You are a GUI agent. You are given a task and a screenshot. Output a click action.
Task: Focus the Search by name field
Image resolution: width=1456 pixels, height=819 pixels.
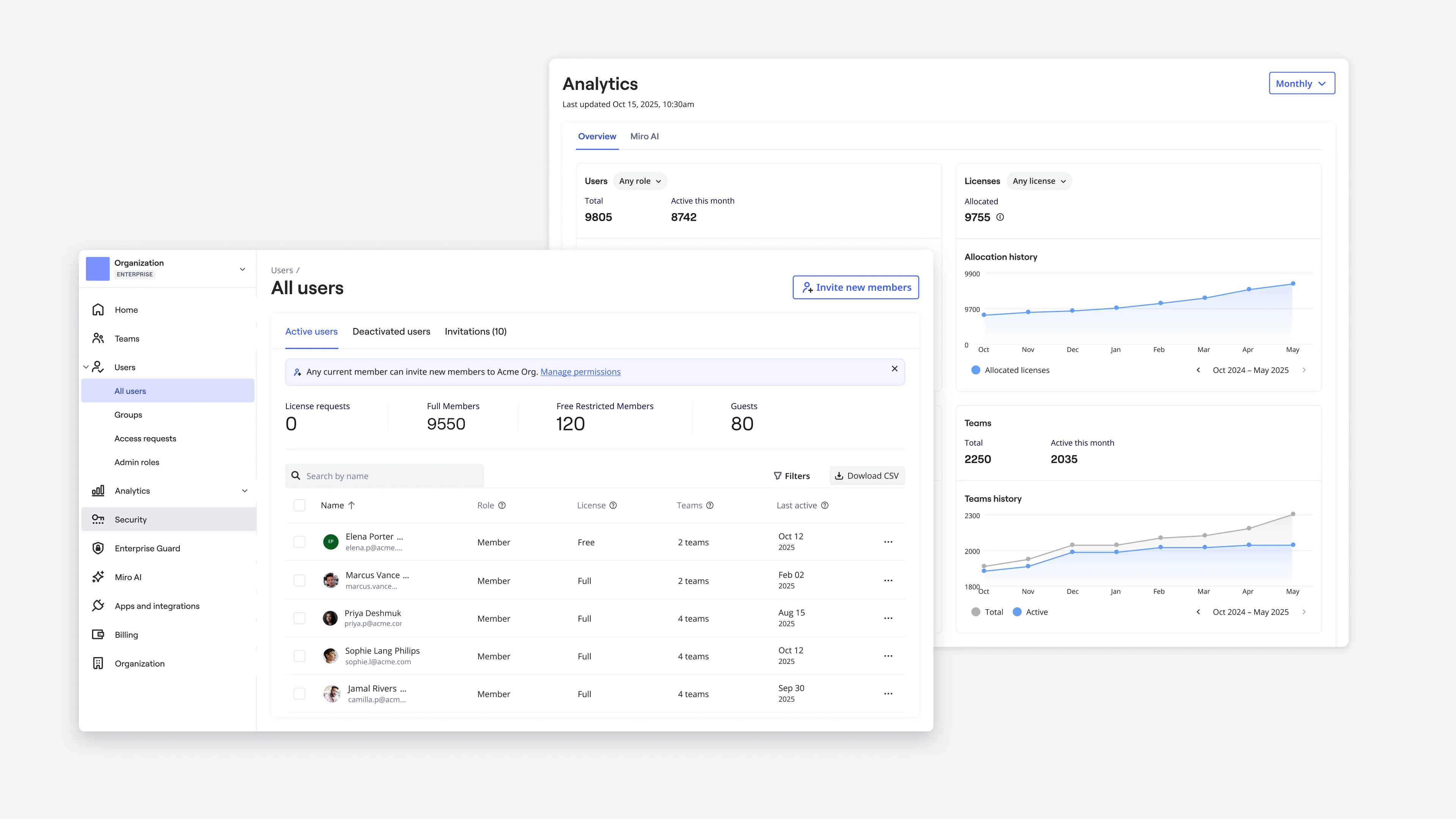pyautogui.click(x=390, y=476)
